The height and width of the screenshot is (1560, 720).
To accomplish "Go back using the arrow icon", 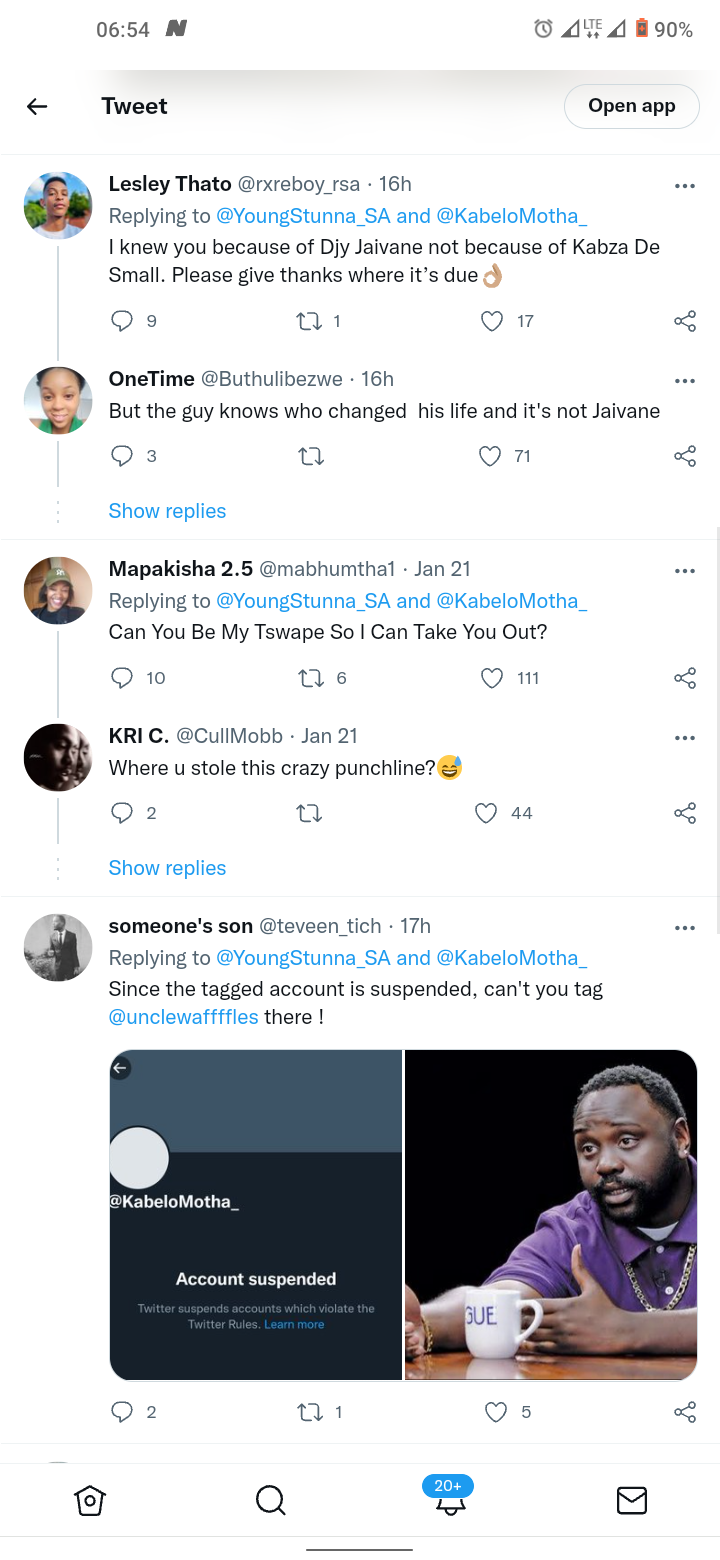I will point(37,106).
